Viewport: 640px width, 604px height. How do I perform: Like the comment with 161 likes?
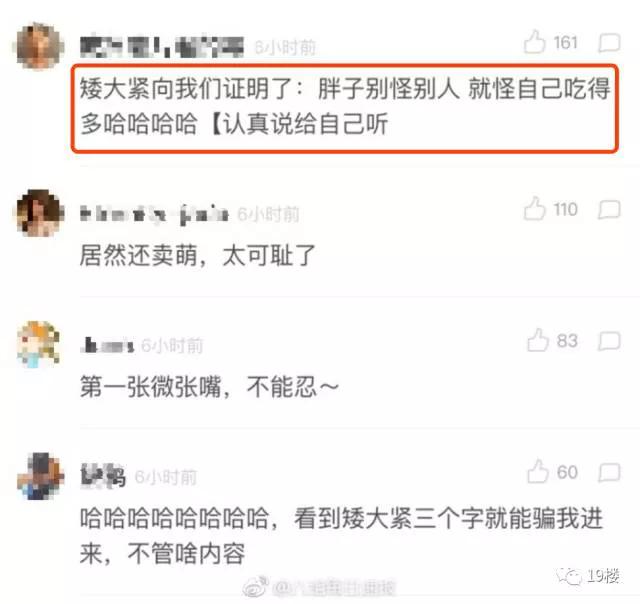pos(534,42)
